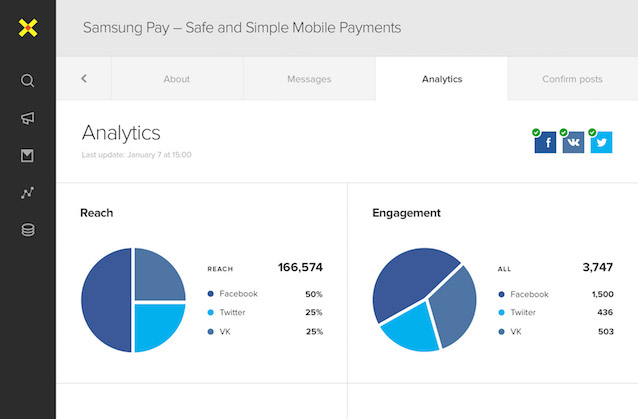Select the Analytics tab
The width and height of the screenshot is (638, 419).
(x=442, y=79)
